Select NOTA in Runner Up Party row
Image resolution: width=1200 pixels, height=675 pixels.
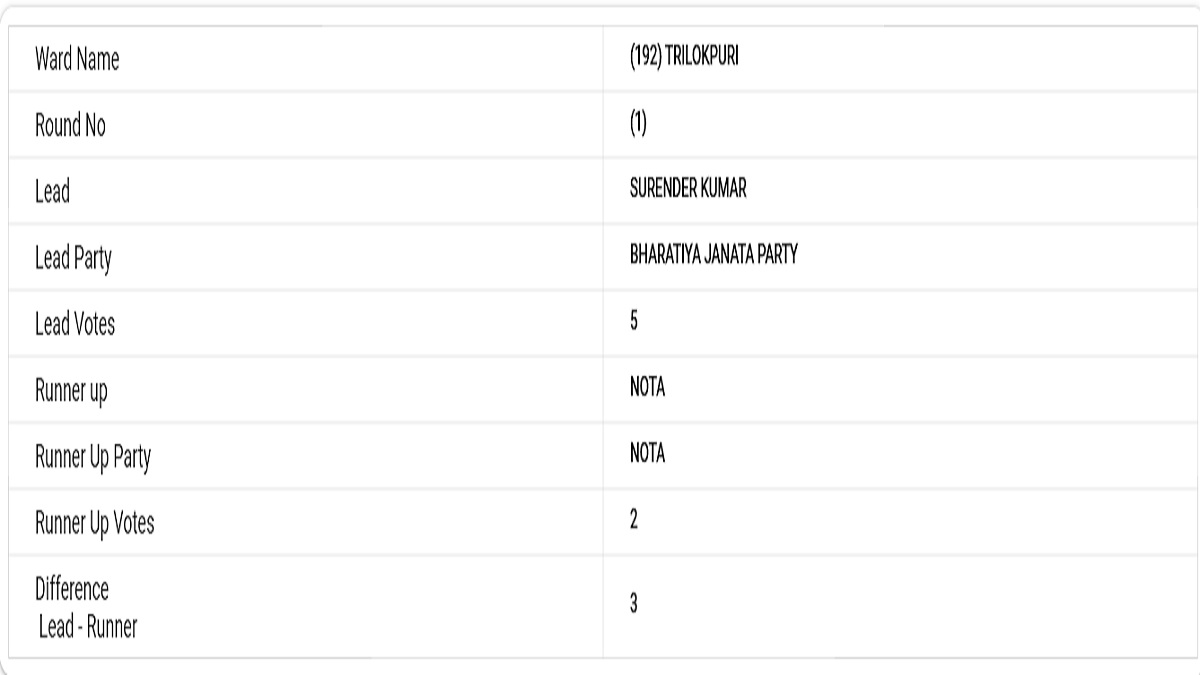click(x=647, y=455)
